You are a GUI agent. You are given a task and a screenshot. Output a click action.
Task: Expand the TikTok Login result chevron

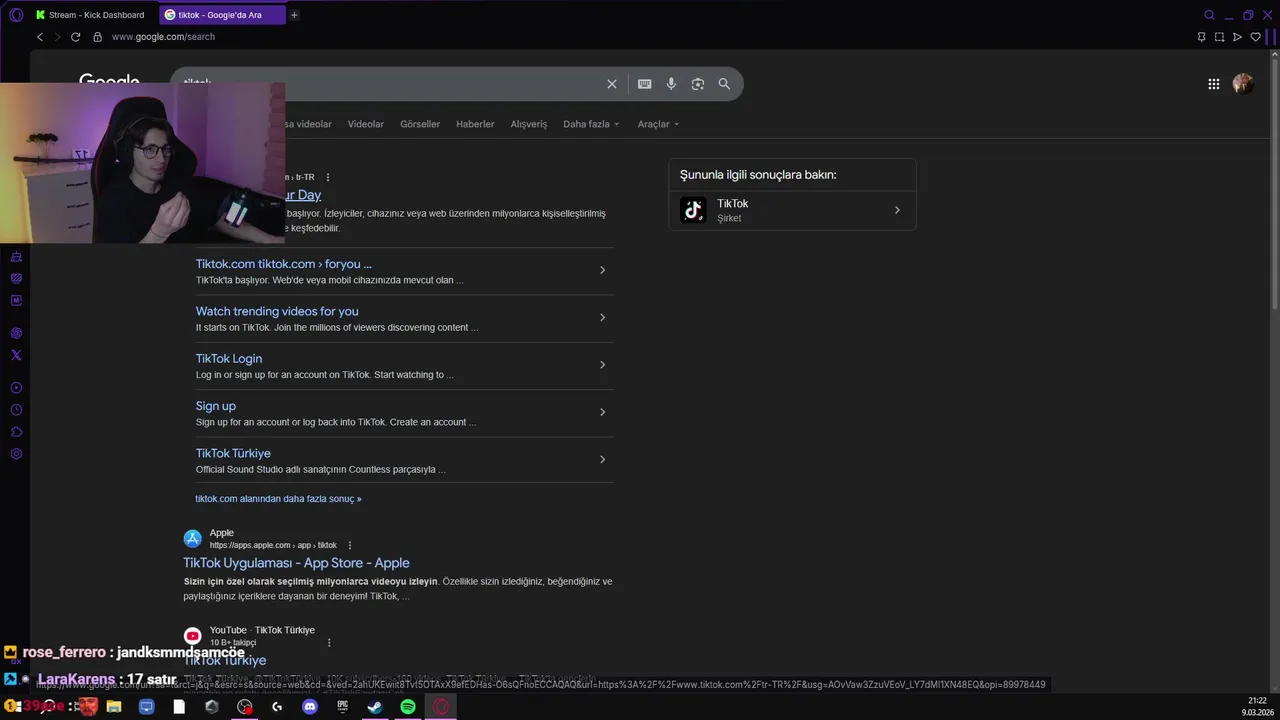click(x=602, y=365)
